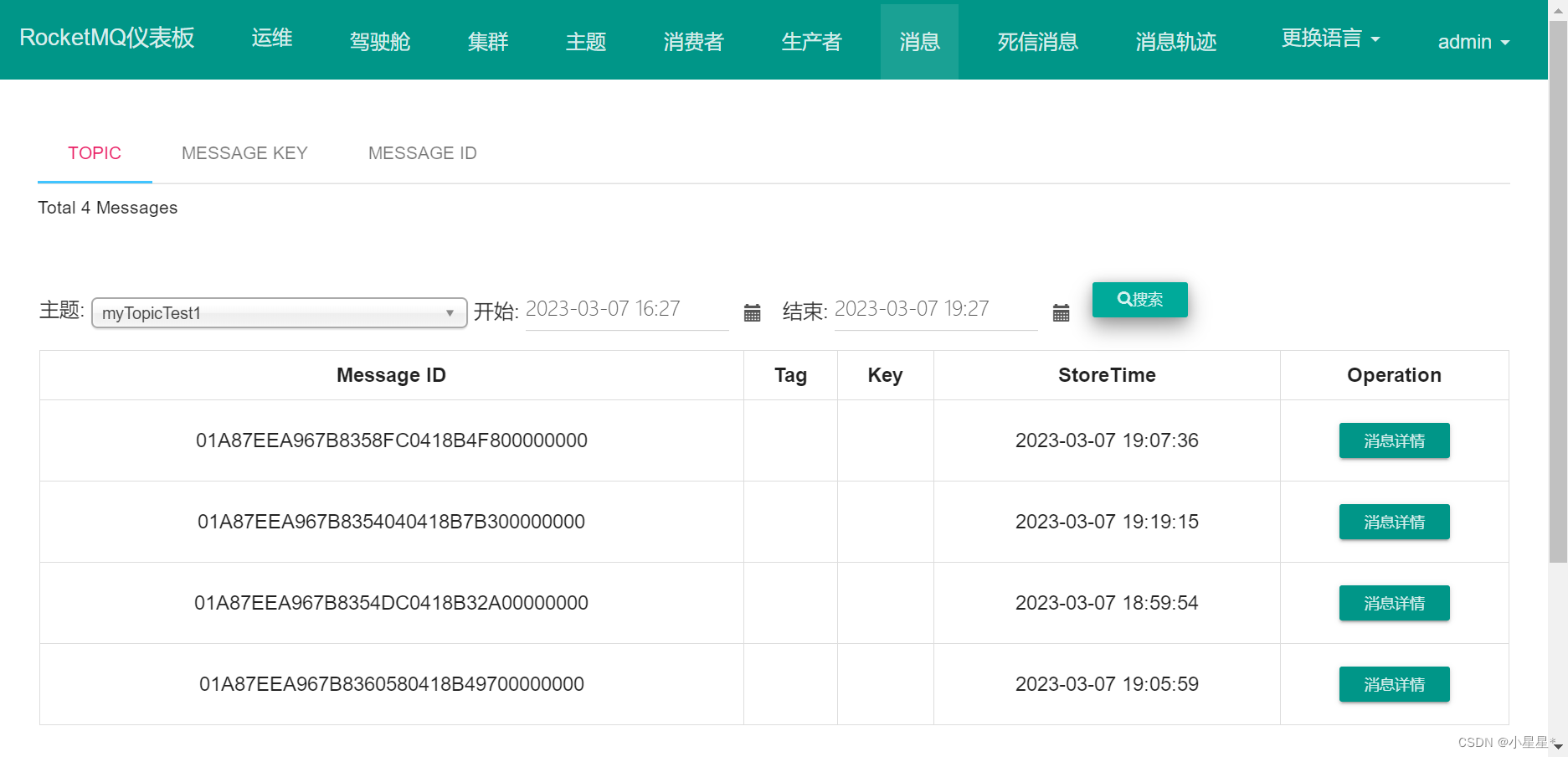This screenshot has height=757, width=1568.
Task: View details for message stored at 19:07:36
Action: [1395, 440]
